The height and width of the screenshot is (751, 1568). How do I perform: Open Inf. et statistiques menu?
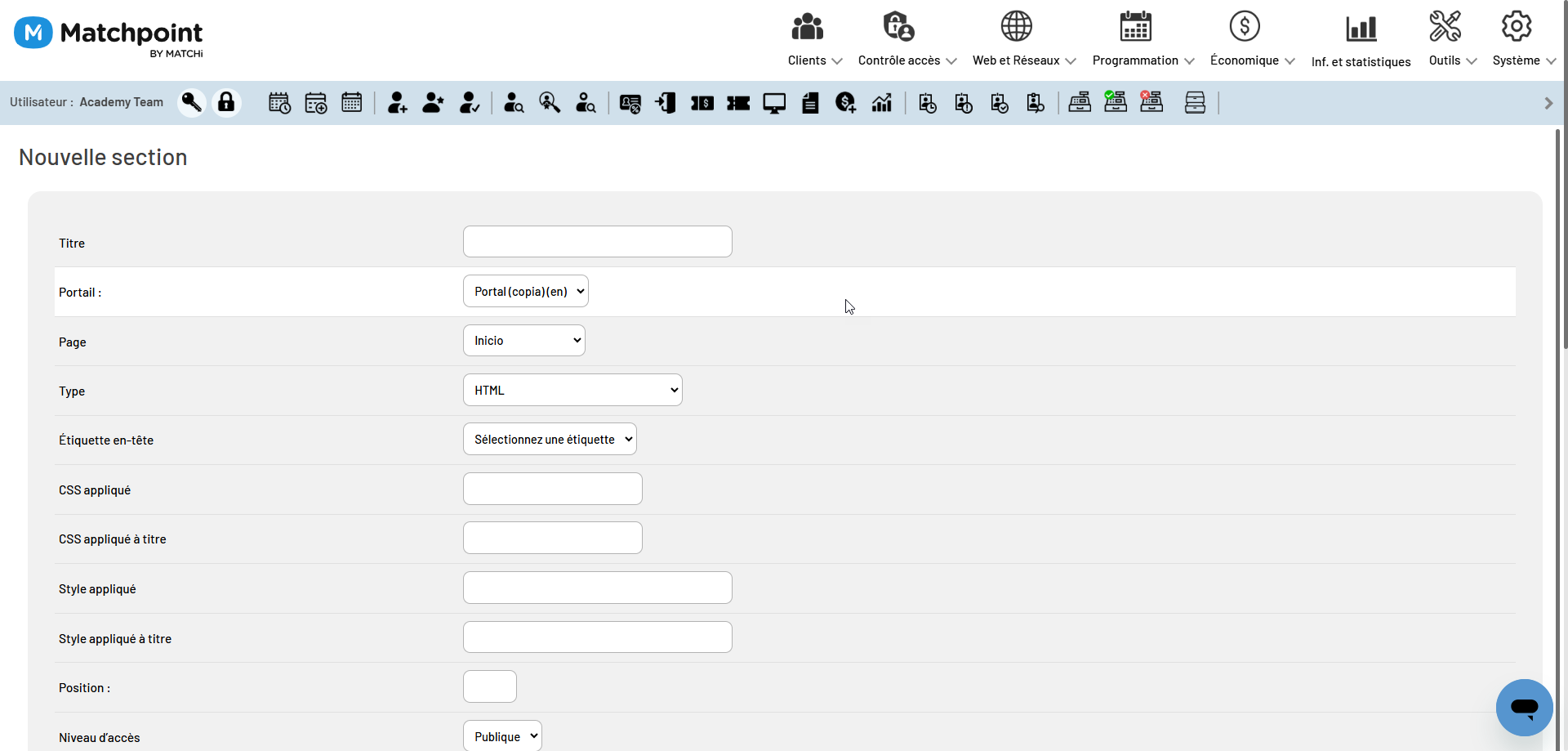click(1361, 41)
